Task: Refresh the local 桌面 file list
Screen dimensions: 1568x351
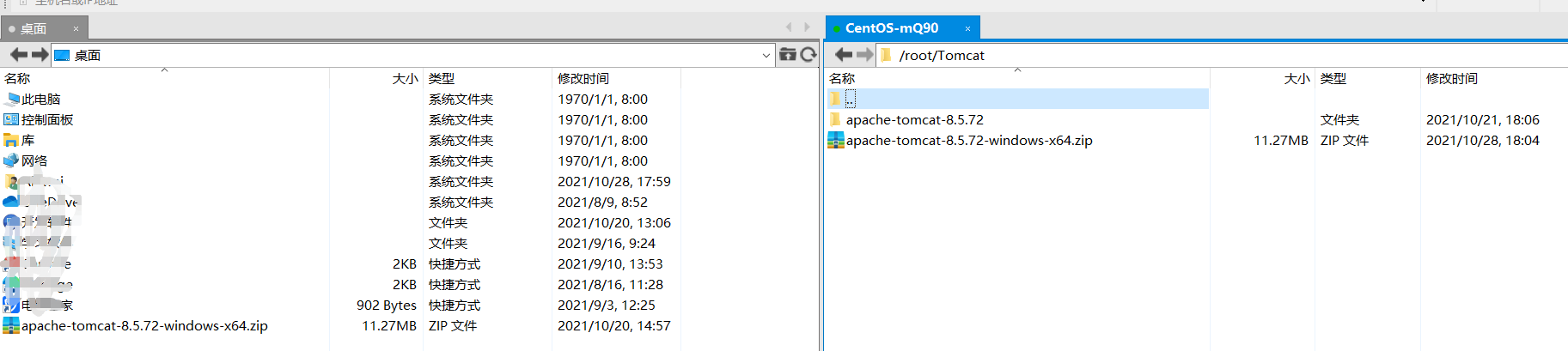Action: pos(808,55)
